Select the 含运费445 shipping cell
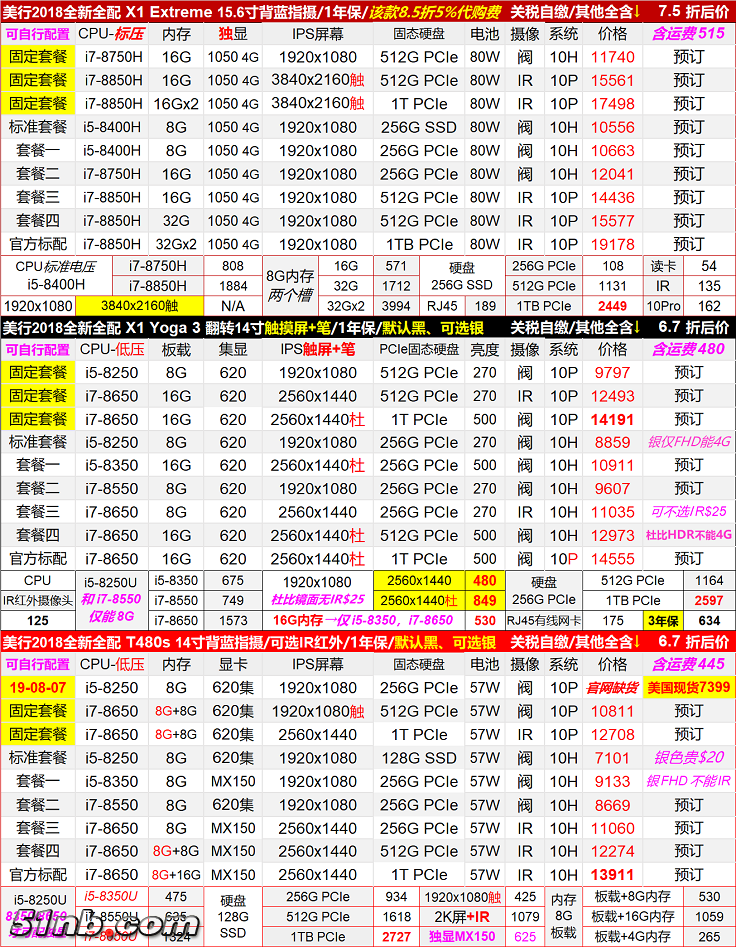This screenshot has height=947, width=736. (688, 664)
